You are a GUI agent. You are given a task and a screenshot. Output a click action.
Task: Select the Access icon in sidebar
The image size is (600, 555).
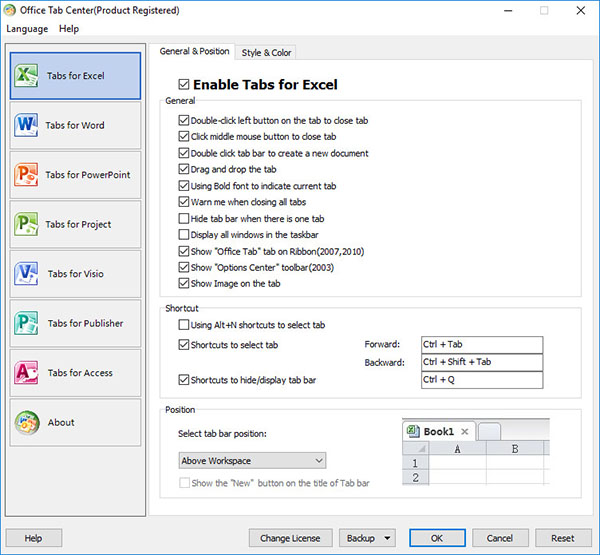point(26,372)
